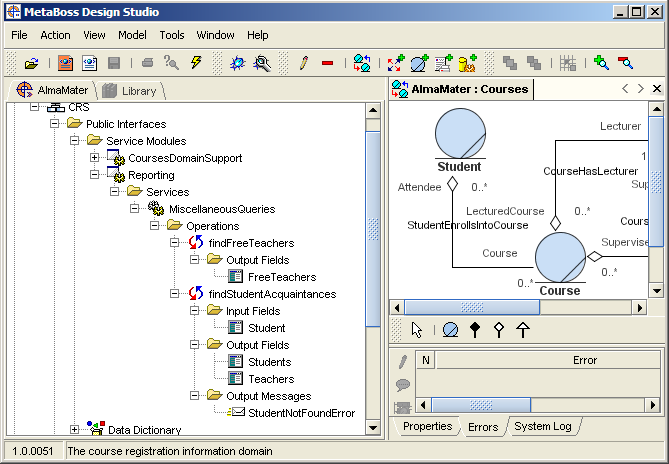This screenshot has width=669, height=464.
Task: Click the Errors panel horizontal scrollbar right arrow
Action: [x=653, y=404]
